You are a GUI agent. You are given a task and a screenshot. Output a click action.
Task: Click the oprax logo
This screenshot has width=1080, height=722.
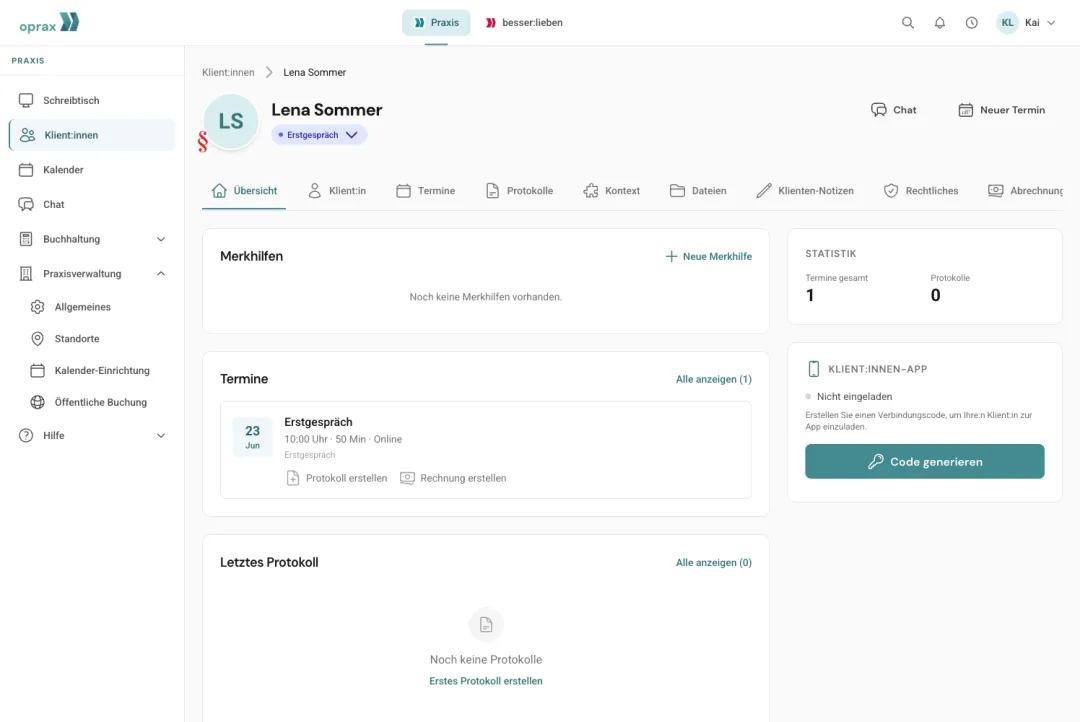pos(49,23)
